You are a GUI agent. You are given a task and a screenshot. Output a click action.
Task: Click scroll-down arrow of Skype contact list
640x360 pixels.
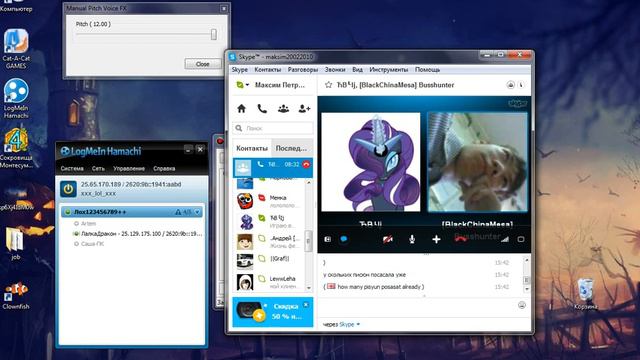(309, 288)
